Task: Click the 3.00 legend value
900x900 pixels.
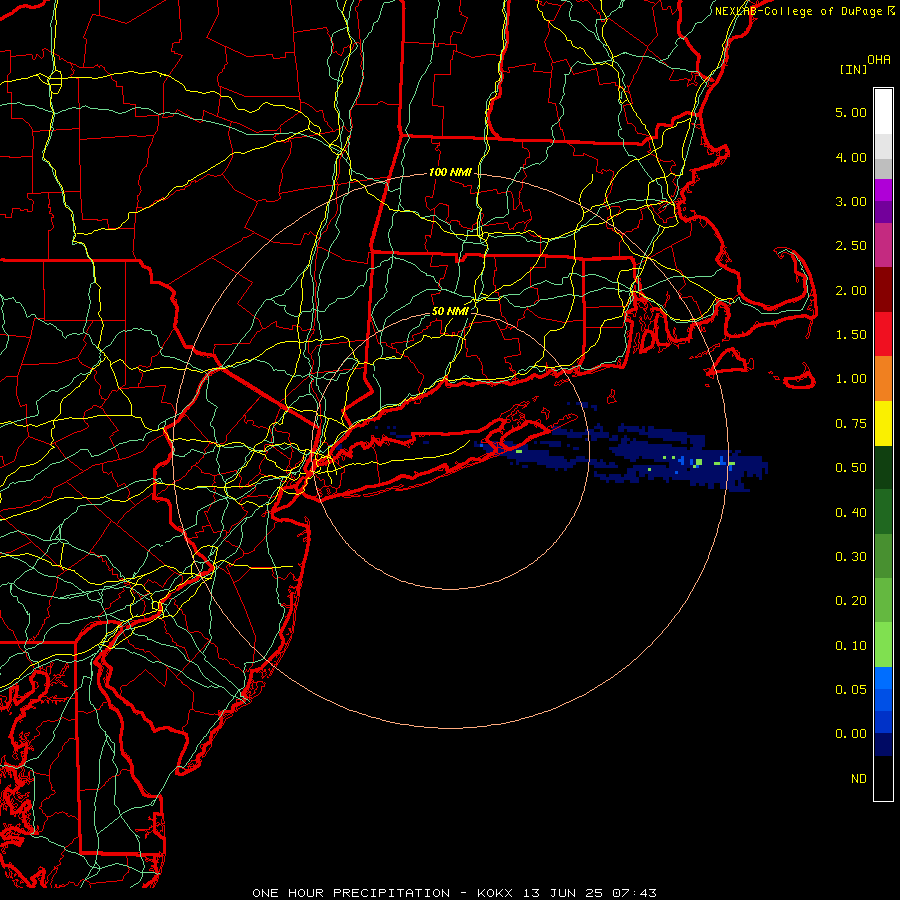Action: [851, 201]
